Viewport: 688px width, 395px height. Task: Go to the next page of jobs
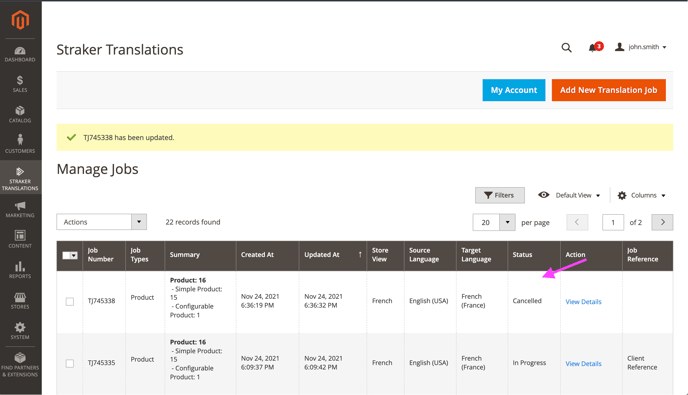pos(663,223)
